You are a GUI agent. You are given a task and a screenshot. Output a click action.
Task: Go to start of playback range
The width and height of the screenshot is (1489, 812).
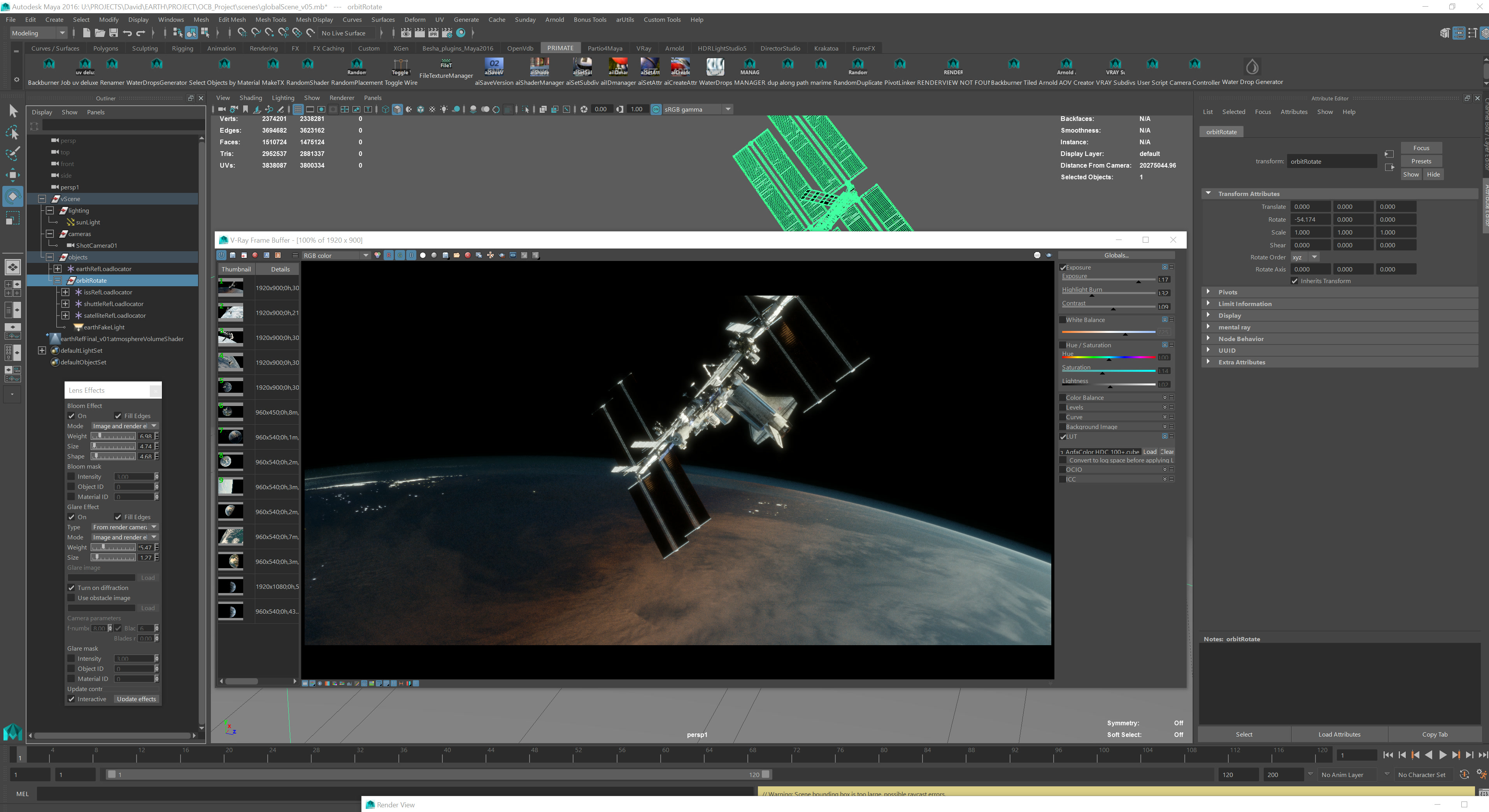tap(1388, 755)
